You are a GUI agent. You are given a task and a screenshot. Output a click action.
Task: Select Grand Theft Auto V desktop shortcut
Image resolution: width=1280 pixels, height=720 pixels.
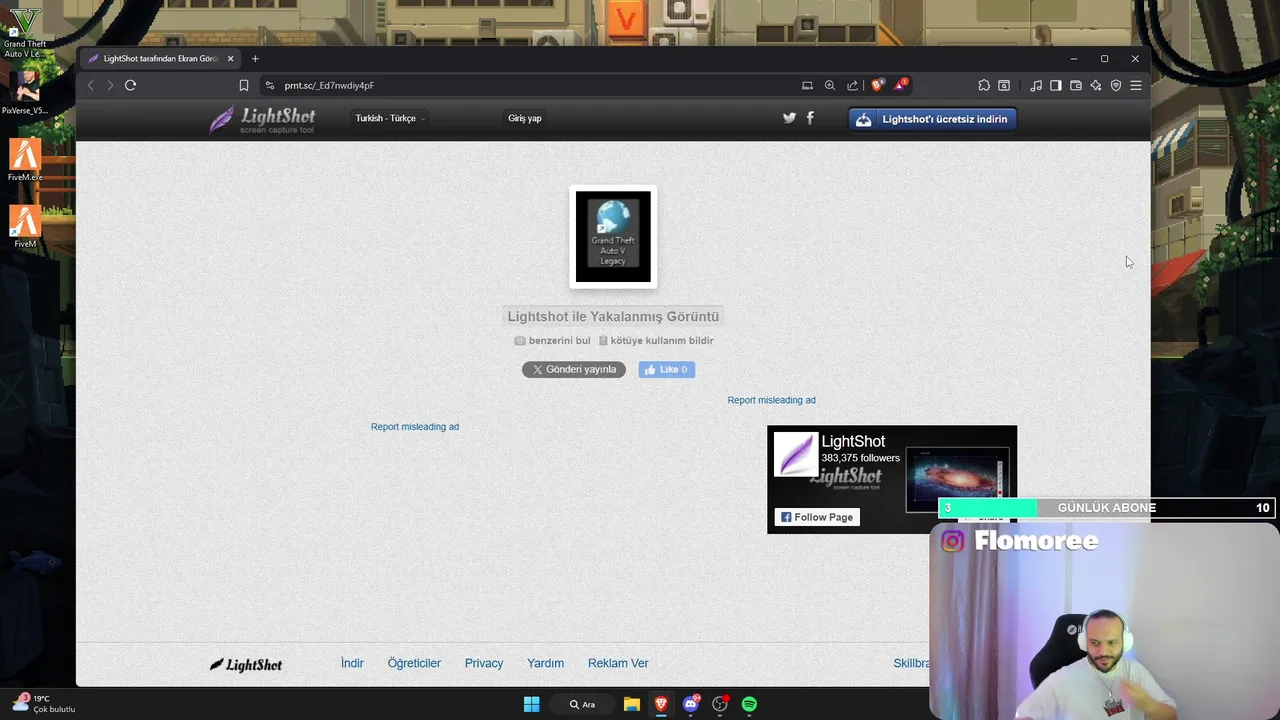point(24,32)
